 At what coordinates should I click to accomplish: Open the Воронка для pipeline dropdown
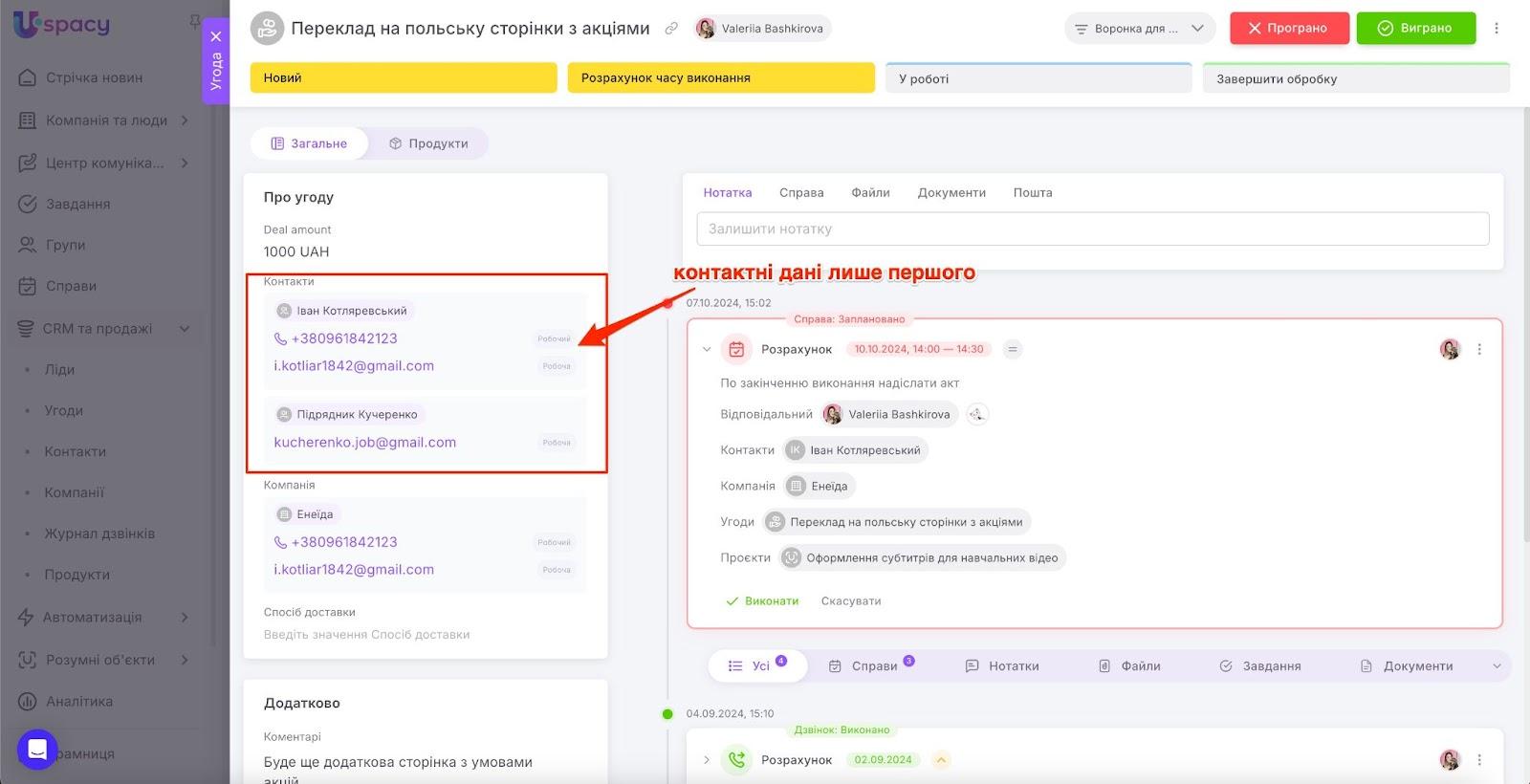(1139, 29)
